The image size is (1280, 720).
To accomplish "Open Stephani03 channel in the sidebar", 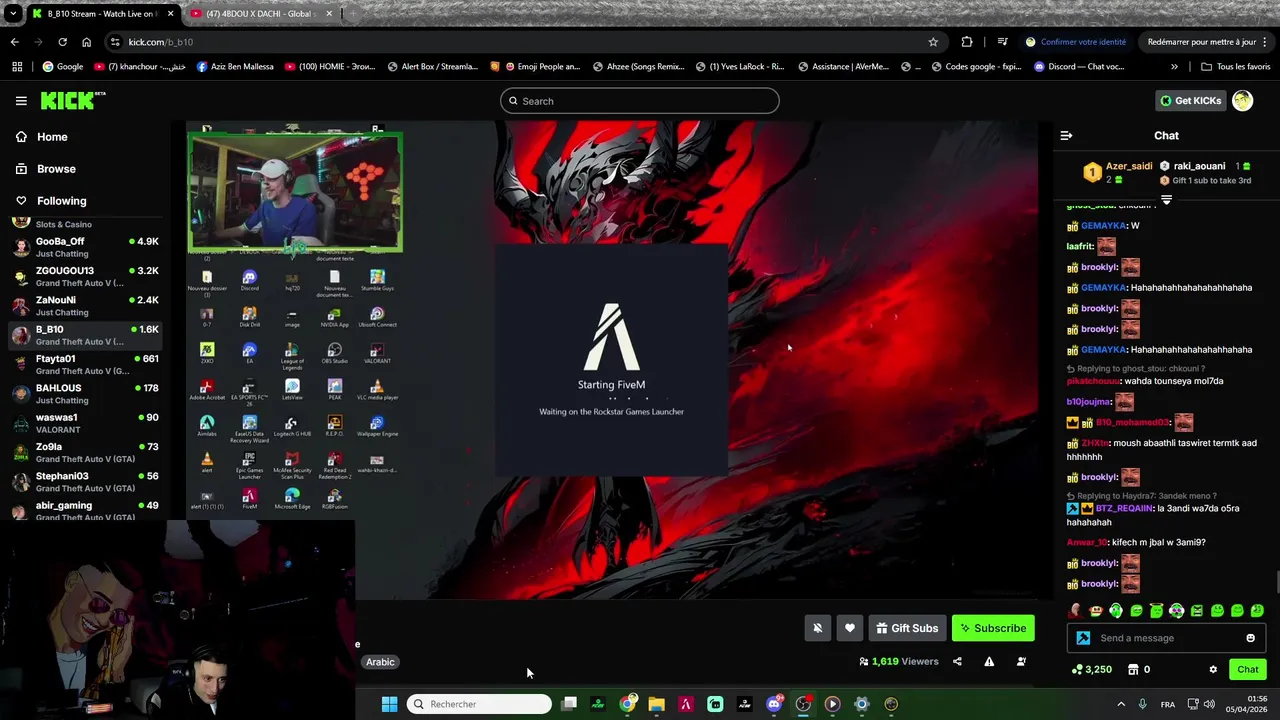I will (x=86, y=481).
